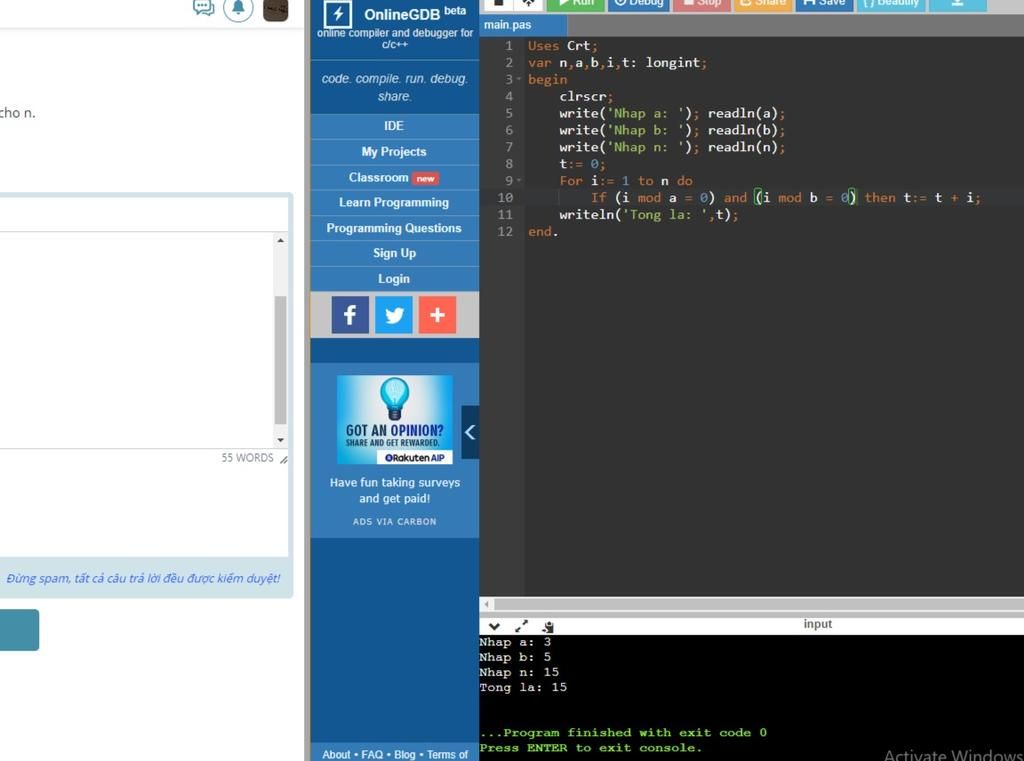Open the notification bell

click(238, 8)
